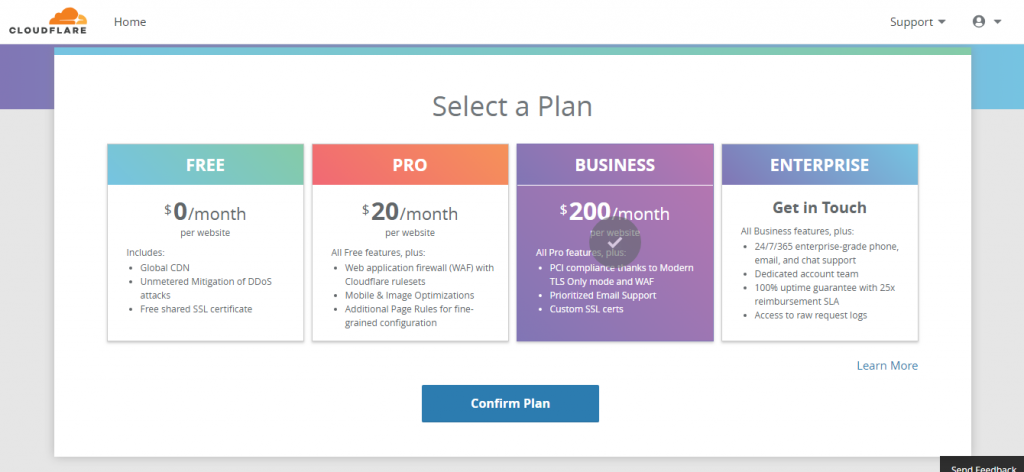Image resolution: width=1024 pixels, height=472 pixels.
Task: Select the PRO plan header
Action: pyautogui.click(x=410, y=165)
